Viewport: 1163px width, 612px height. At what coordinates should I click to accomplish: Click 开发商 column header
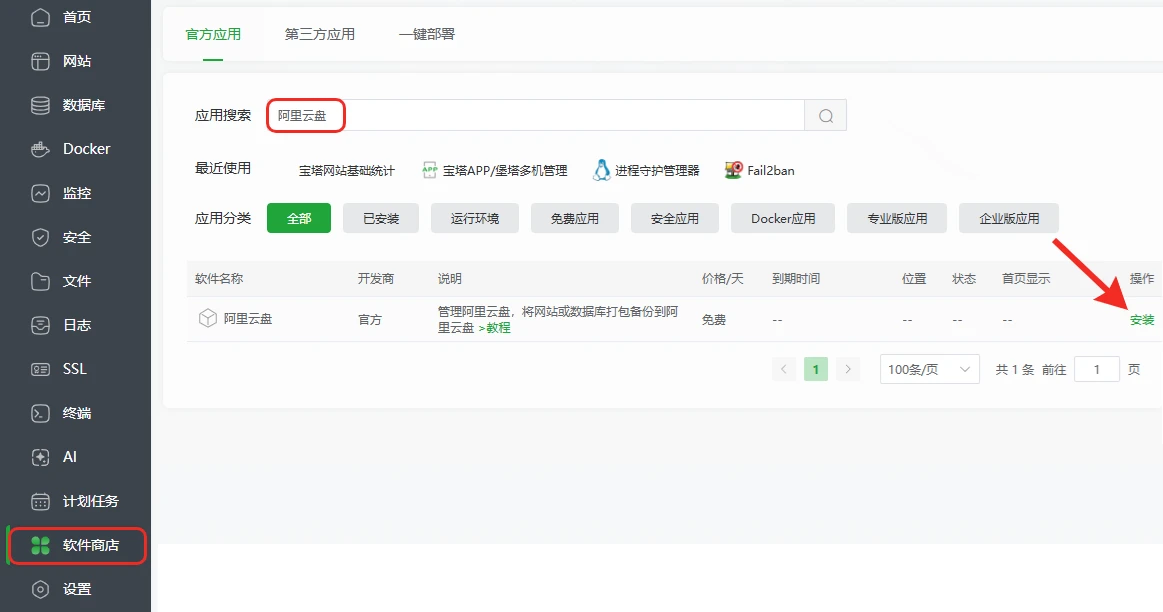(x=375, y=279)
